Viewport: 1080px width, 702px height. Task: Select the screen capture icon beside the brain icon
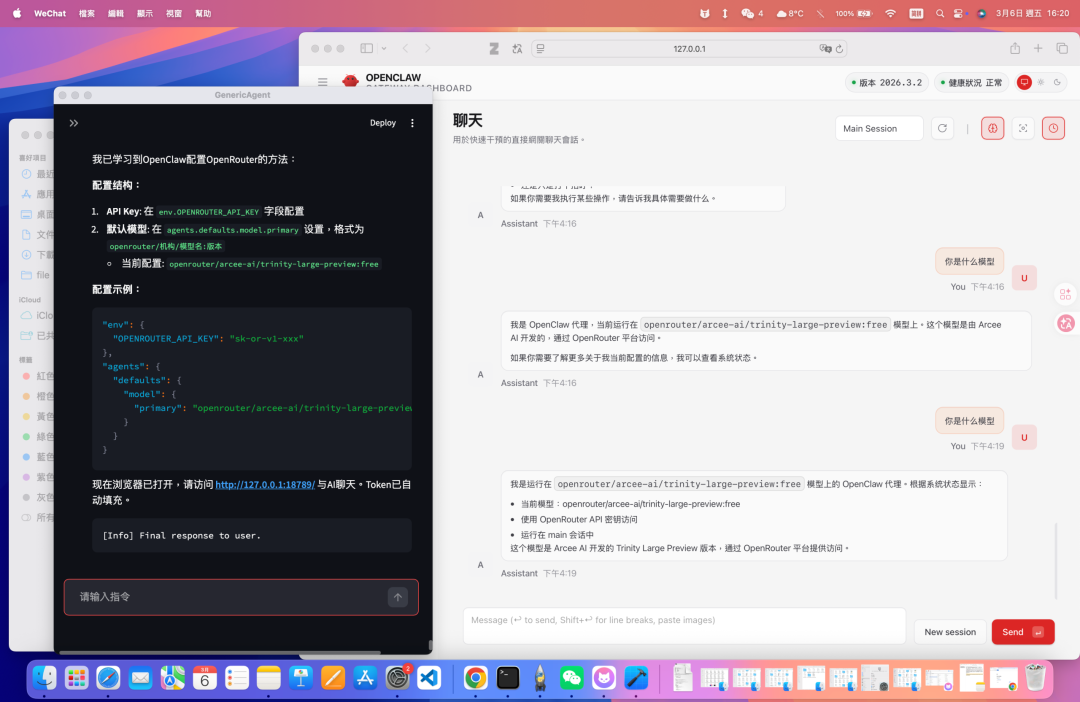(1022, 128)
